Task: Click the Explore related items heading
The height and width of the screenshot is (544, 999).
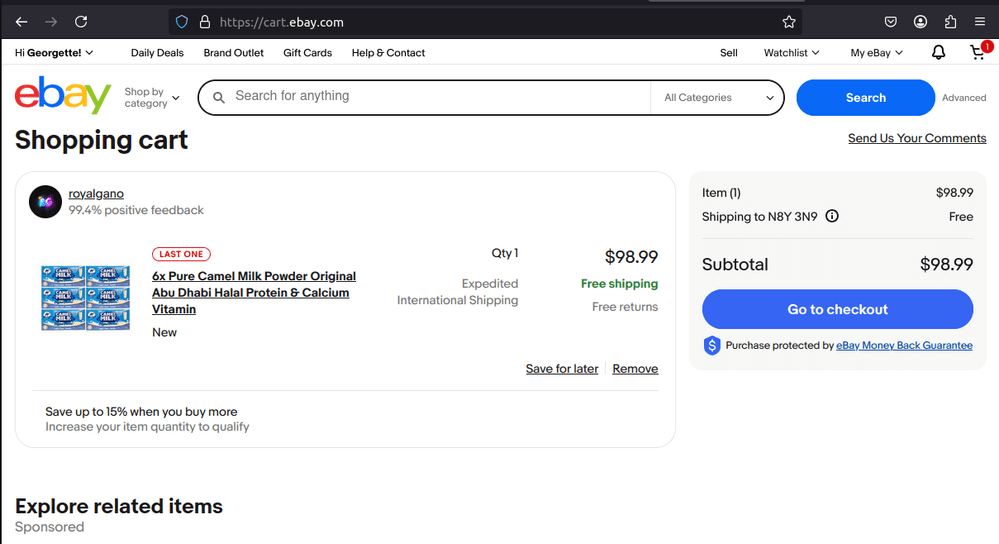Action: tap(119, 506)
